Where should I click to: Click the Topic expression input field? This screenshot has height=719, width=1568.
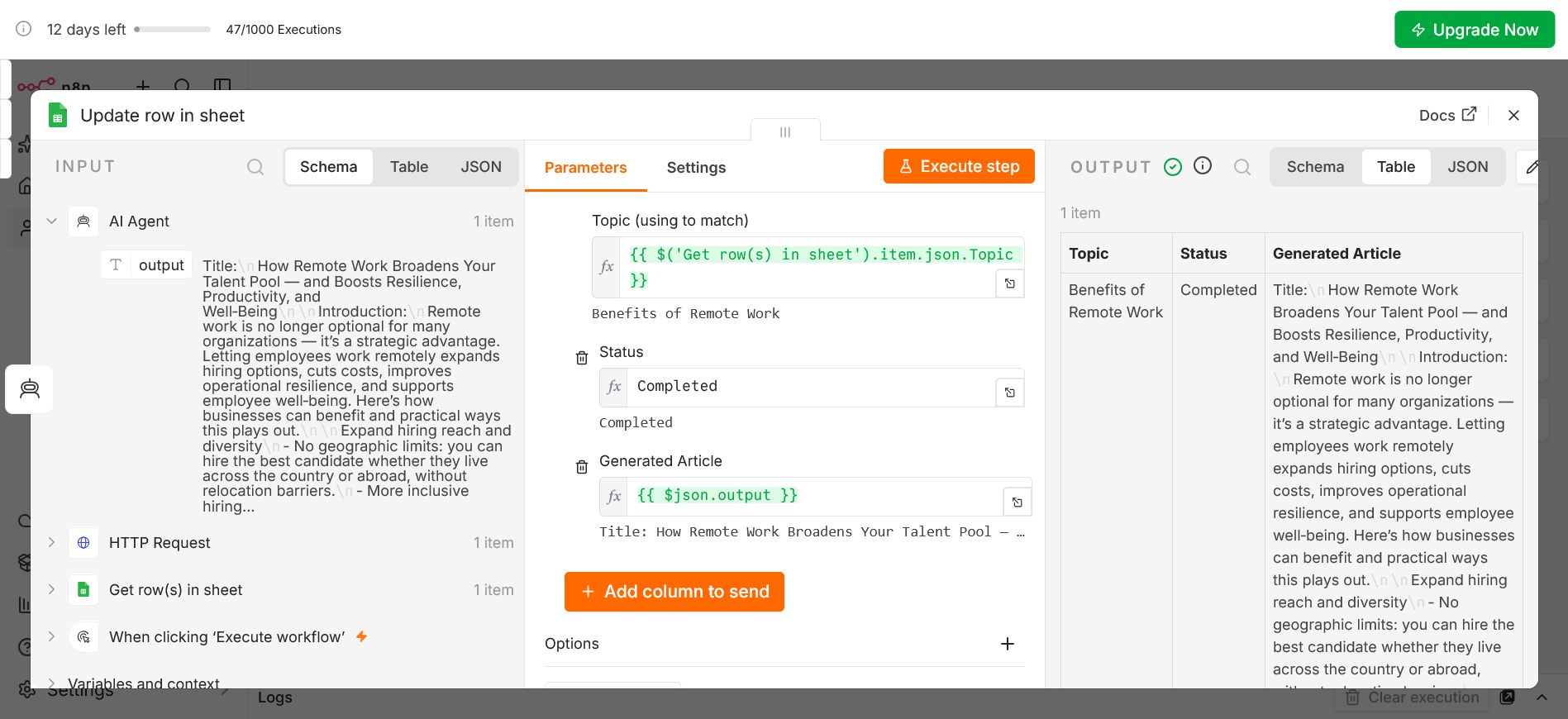pyautogui.click(x=808, y=267)
